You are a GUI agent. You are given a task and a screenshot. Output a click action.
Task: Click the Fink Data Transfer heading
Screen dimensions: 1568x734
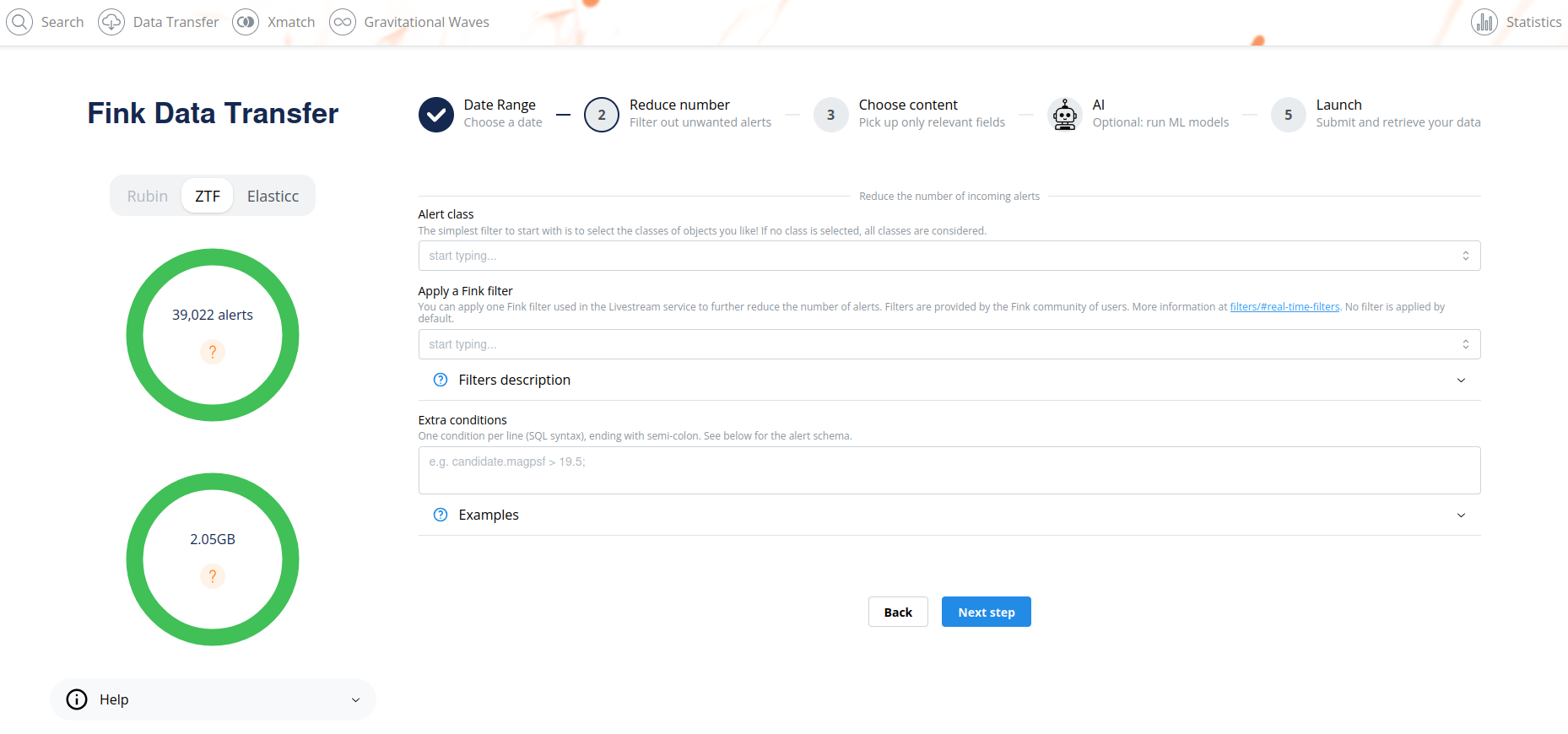[213, 113]
